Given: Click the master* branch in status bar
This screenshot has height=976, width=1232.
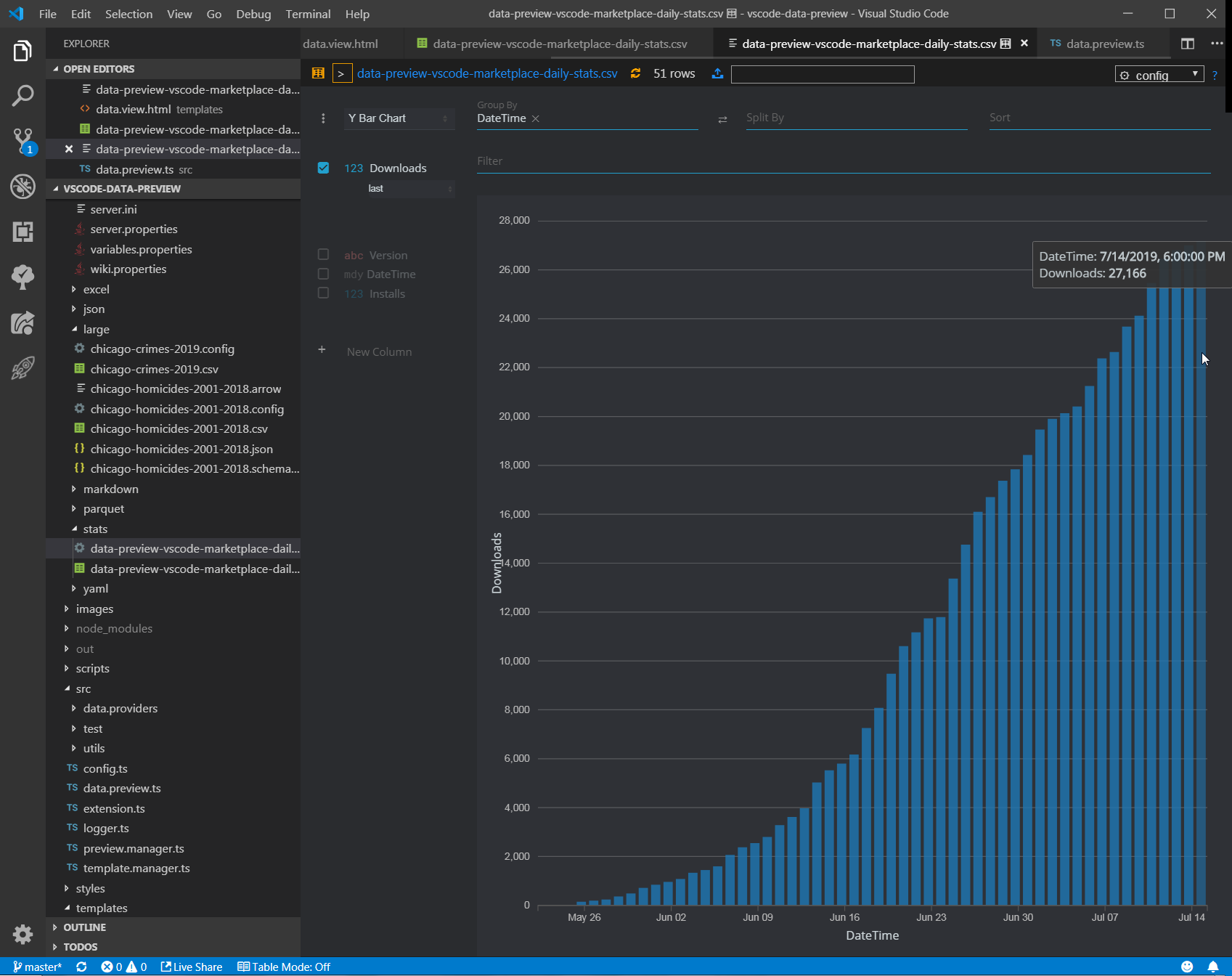Looking at the screenshot, I should pos(37,967).
